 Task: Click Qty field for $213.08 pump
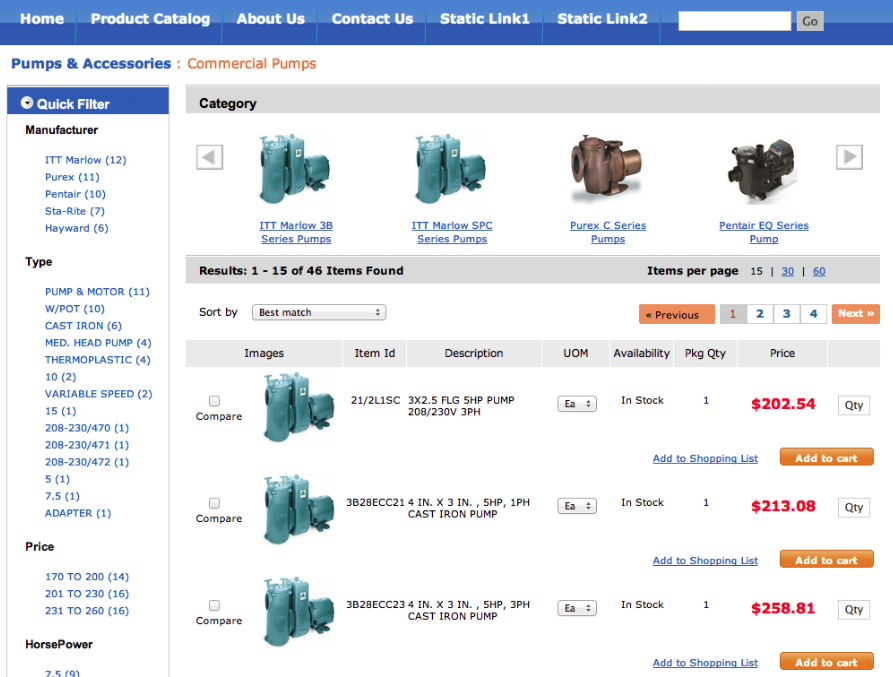(854, 507)
